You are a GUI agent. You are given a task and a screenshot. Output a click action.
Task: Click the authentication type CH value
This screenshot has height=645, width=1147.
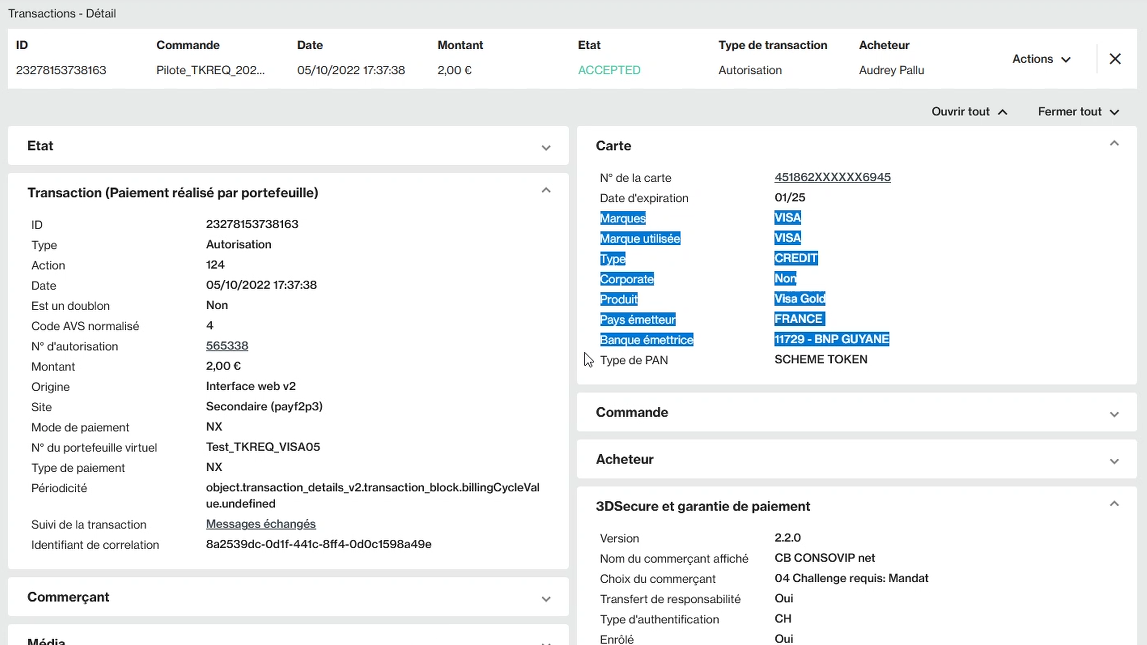click(783, 619)
